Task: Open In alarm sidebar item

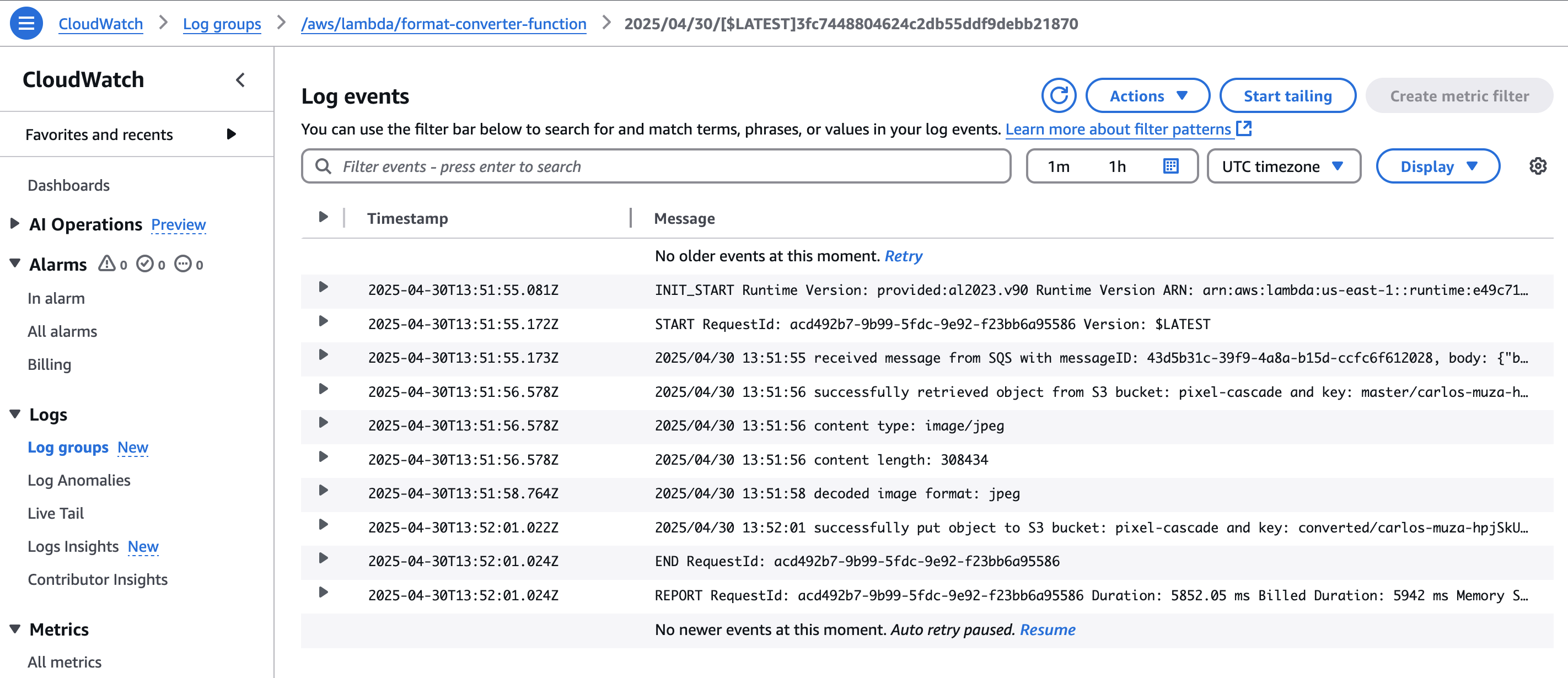Action: 56,298
